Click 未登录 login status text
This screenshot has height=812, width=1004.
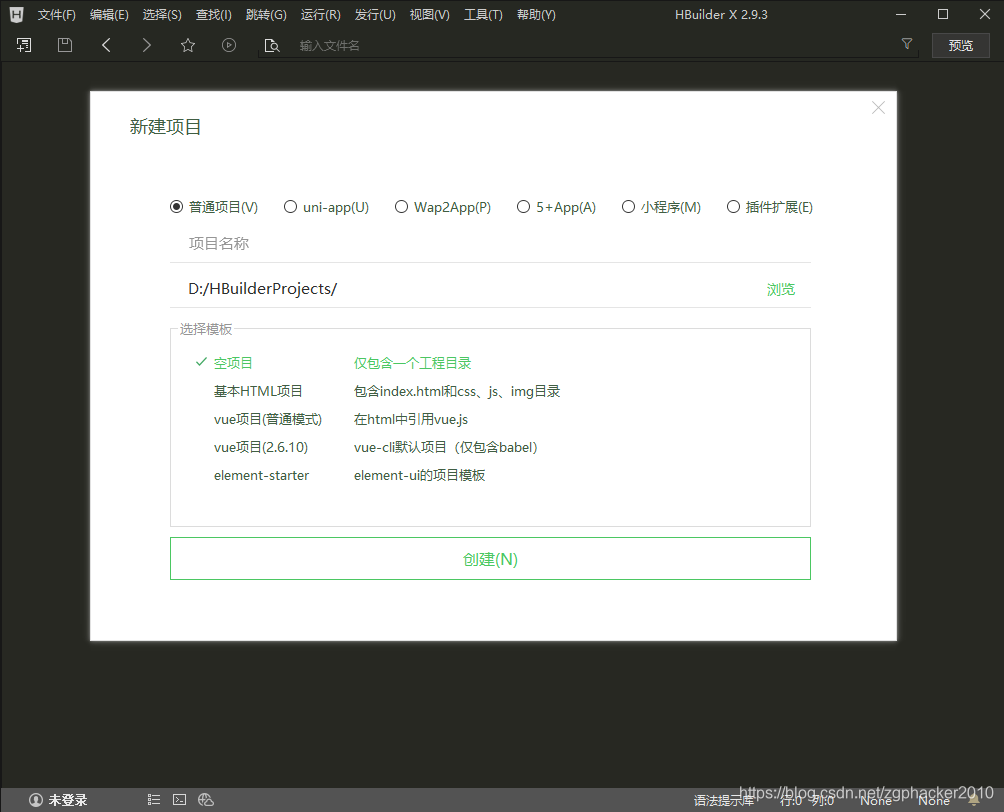68,800
